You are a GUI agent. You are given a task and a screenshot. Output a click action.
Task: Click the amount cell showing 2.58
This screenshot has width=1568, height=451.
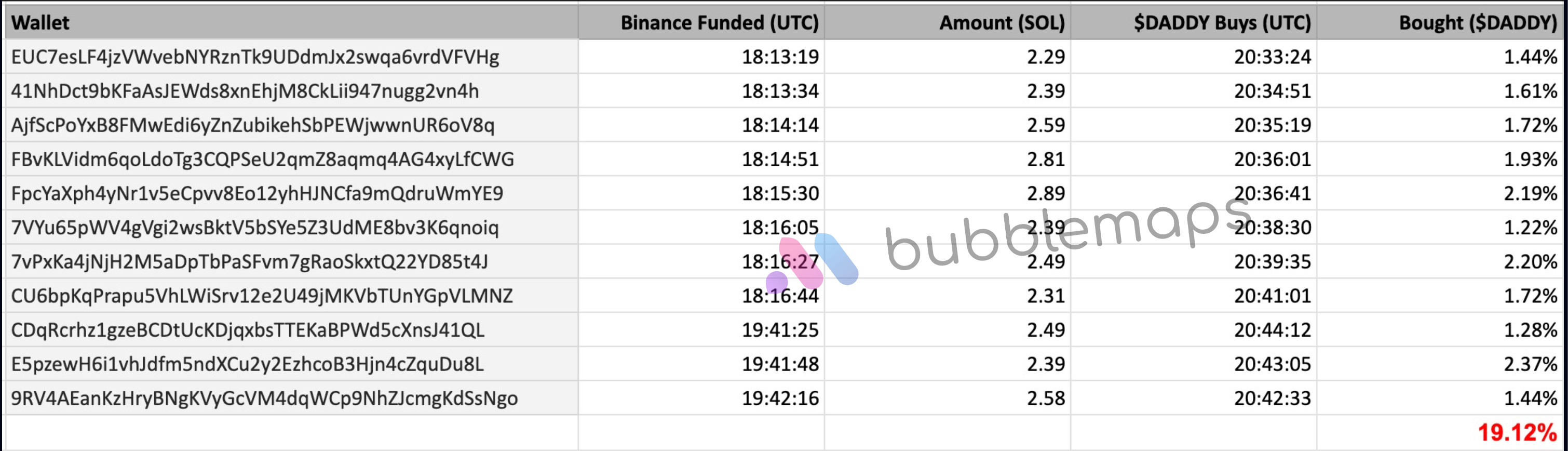(x=1046, y=398)
